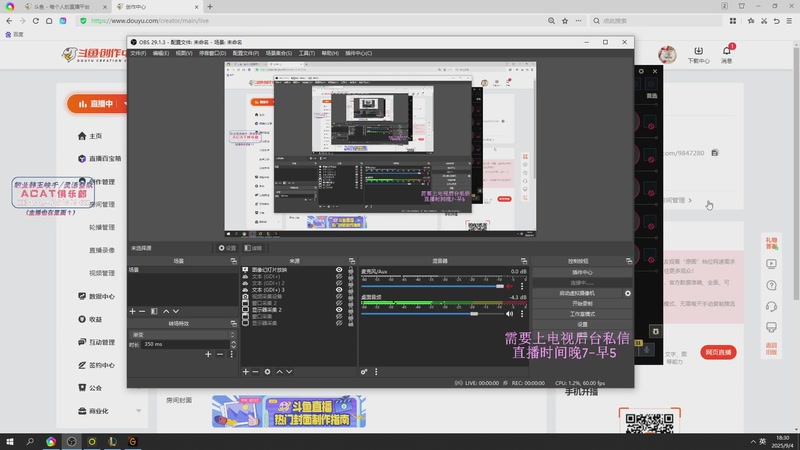This screenshot has height=450, width=800.
Task: Show hidden system tray icons
Action: (x=753, y=441)
